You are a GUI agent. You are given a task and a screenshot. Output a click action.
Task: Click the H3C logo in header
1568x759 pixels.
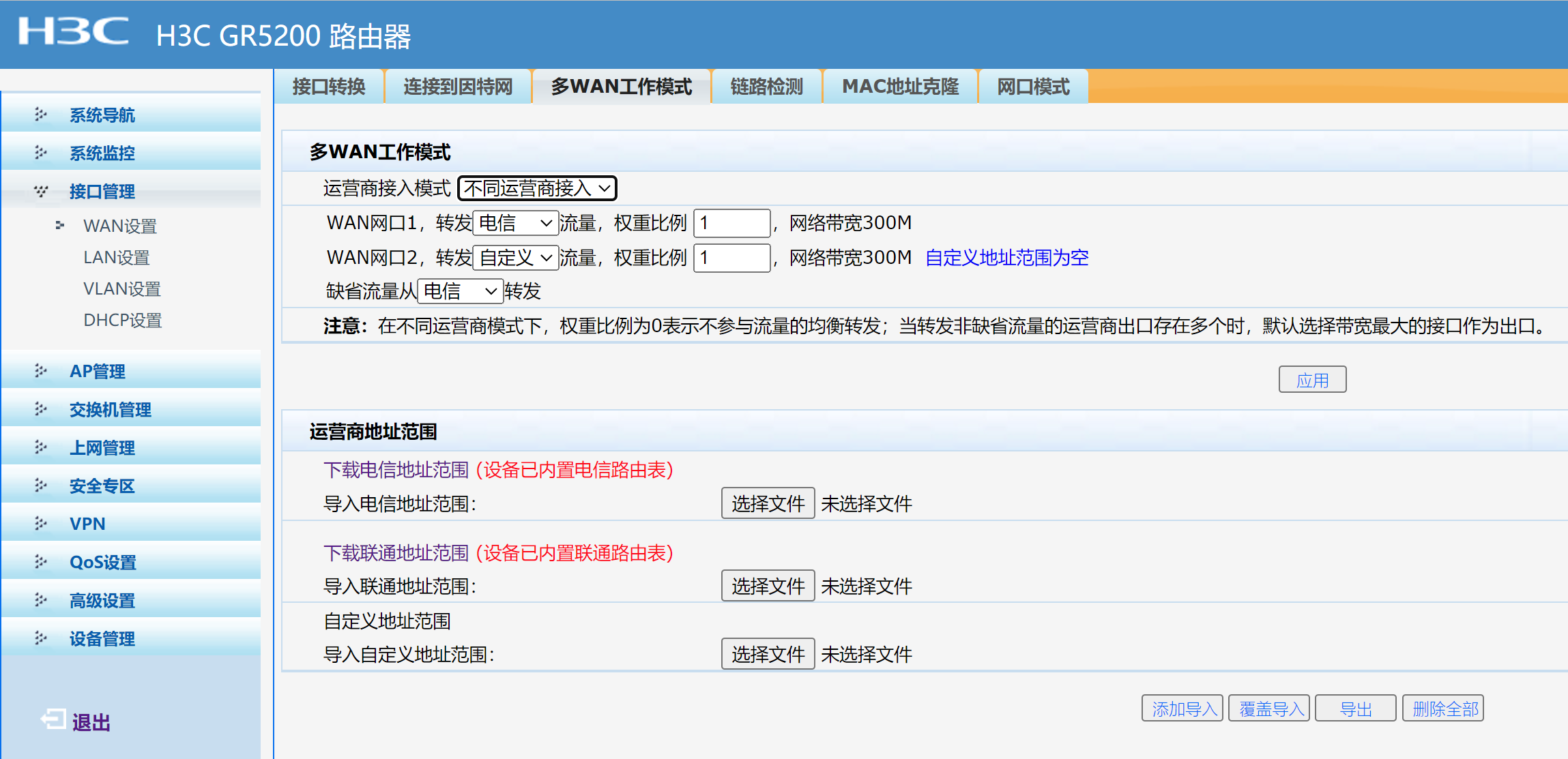[74, 31]
